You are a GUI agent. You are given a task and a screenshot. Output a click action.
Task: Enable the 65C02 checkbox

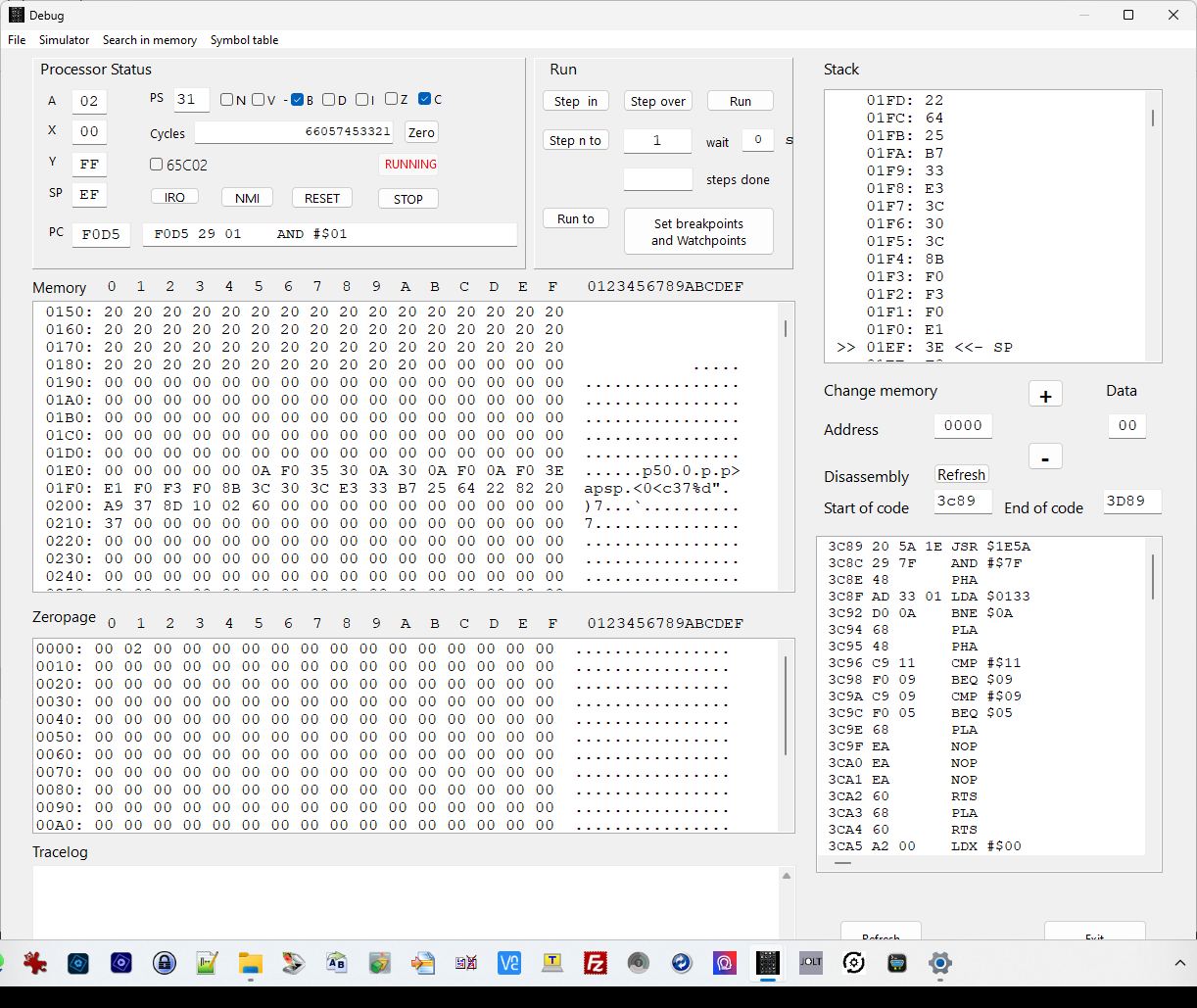coord(156,165)
